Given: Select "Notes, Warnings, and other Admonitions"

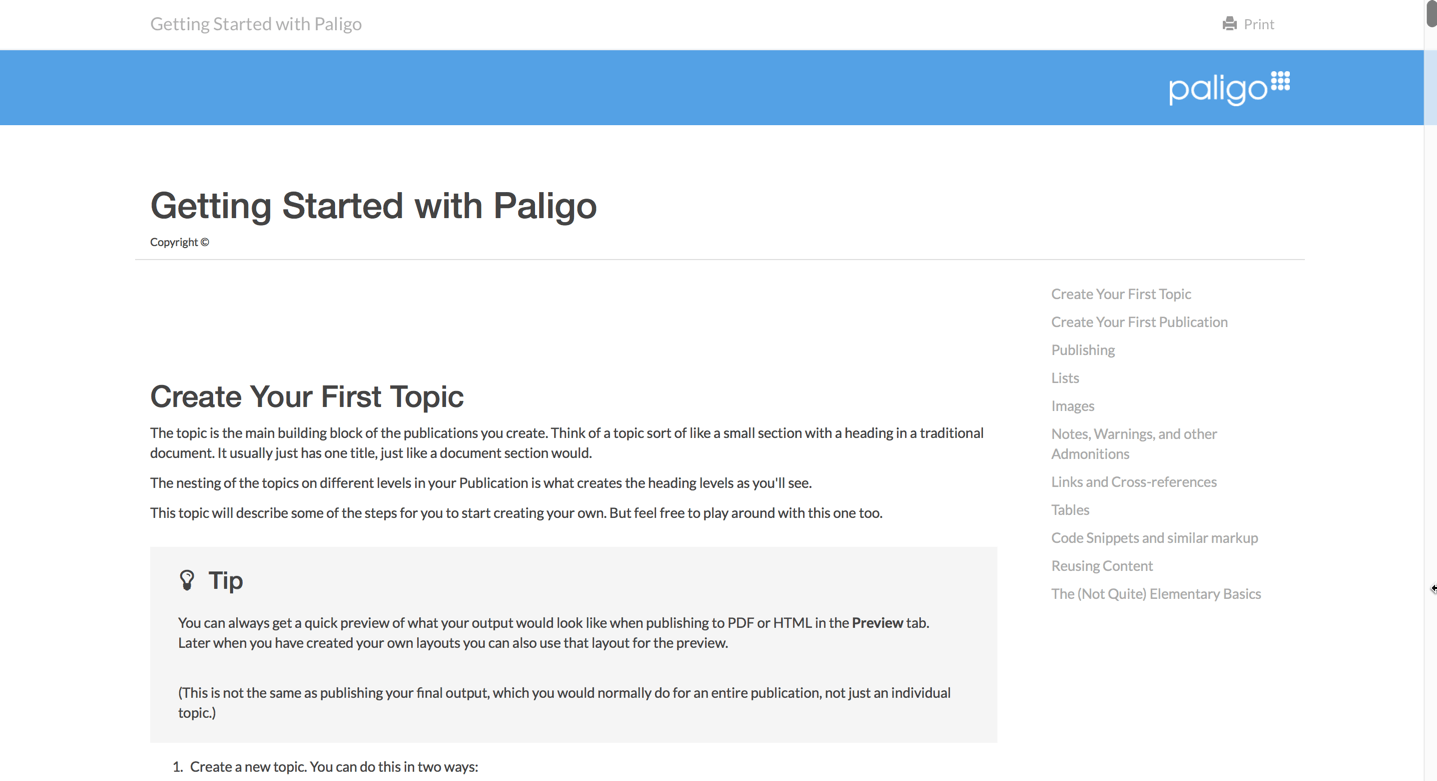Looking at the screenshot, I should click(1133, 443).
